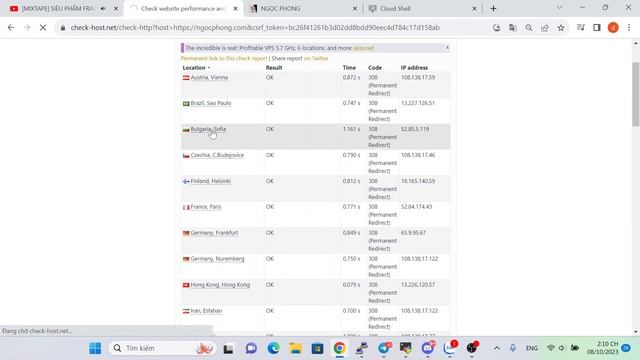Share report on Twitter link
The height and width of the screenshot is (360, 640).
coord(316,58)
